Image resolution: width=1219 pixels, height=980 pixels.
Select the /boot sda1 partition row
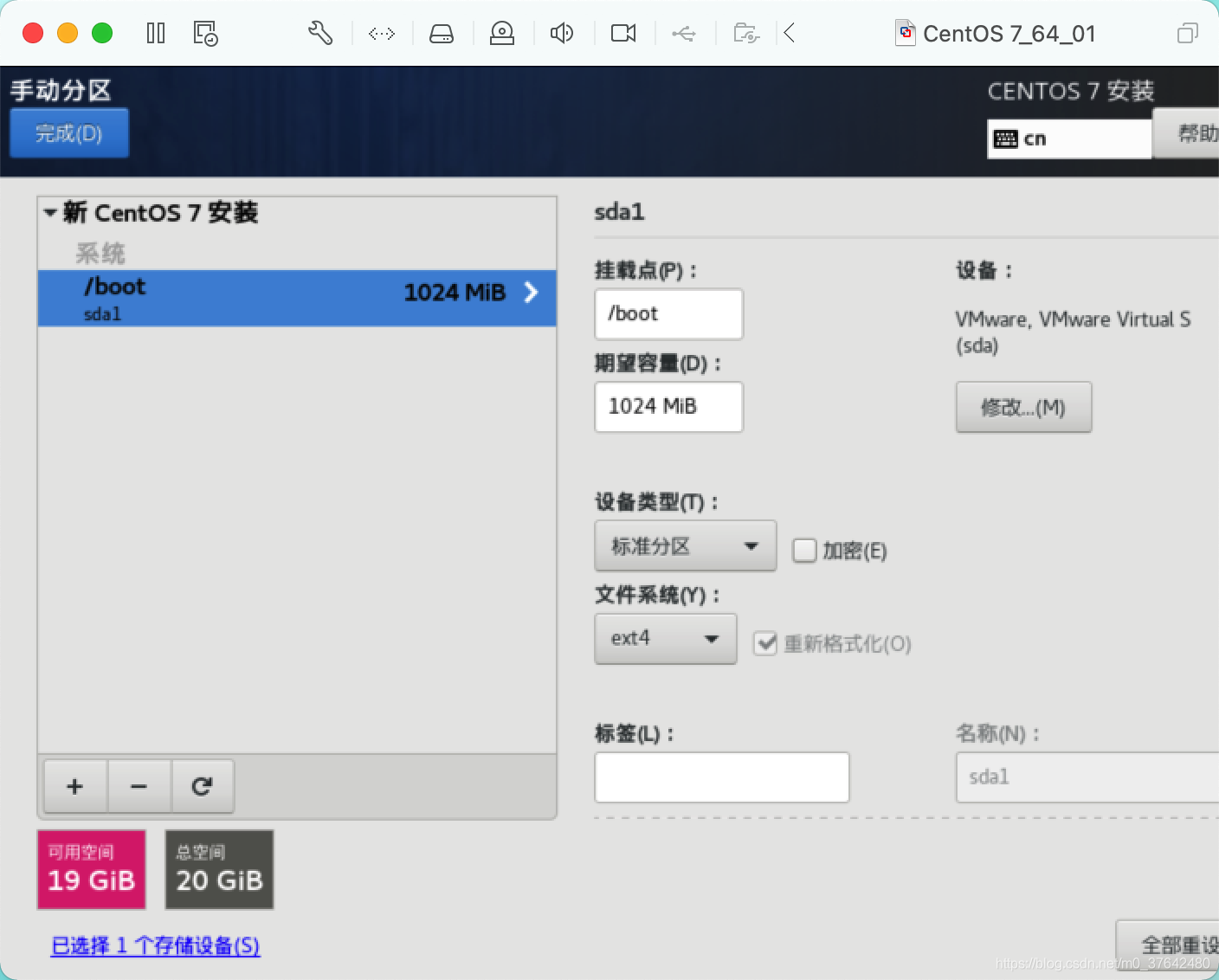[x=297, y=298]
